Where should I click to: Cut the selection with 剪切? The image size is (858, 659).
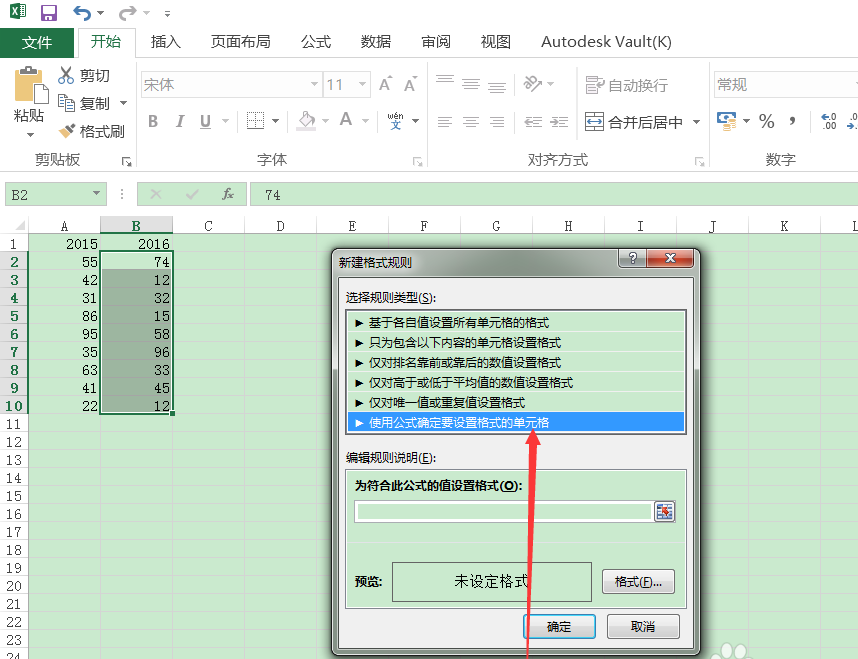pos(84,75)
